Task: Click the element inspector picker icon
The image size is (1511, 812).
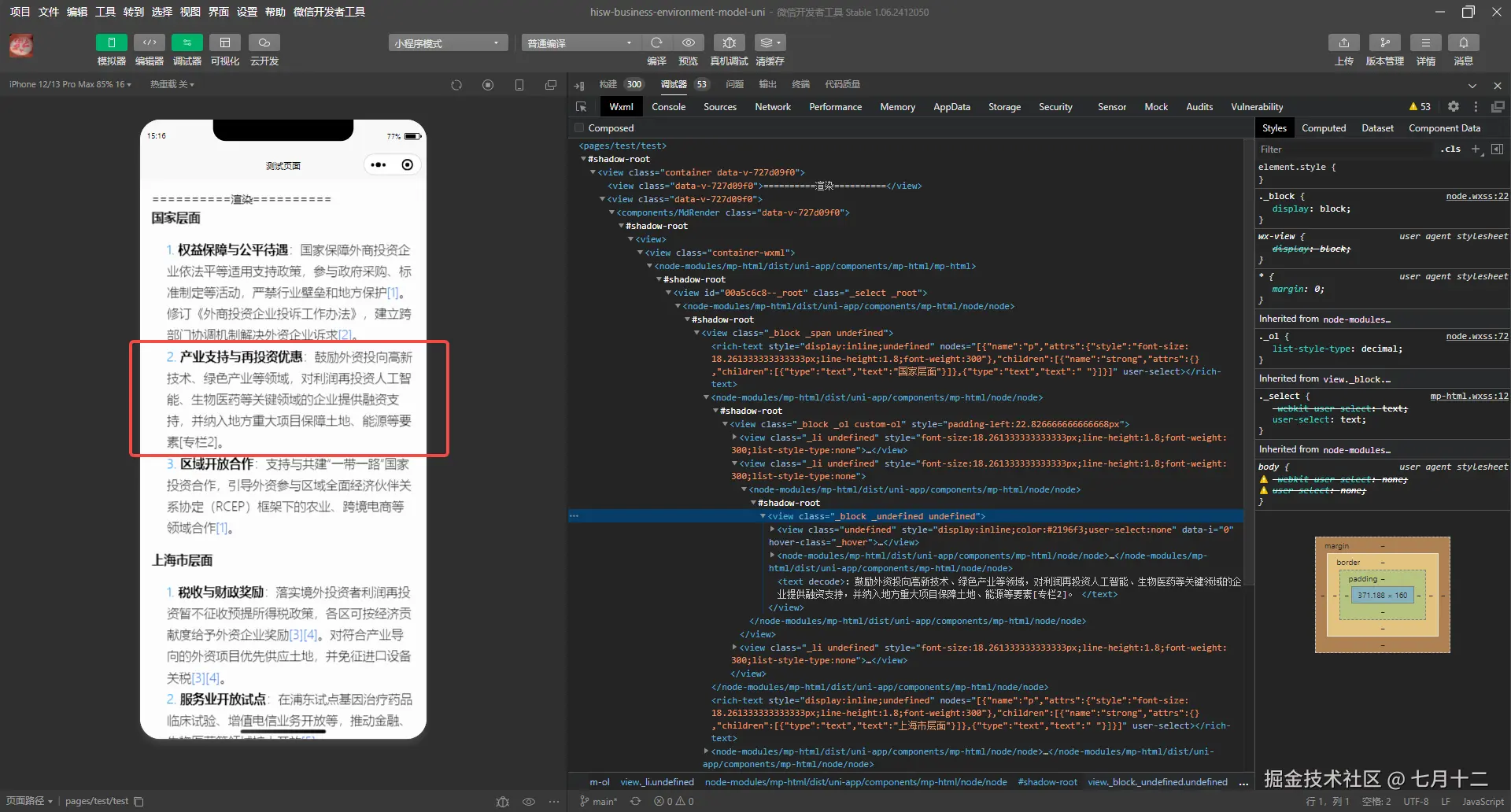Action: point(582,107)
